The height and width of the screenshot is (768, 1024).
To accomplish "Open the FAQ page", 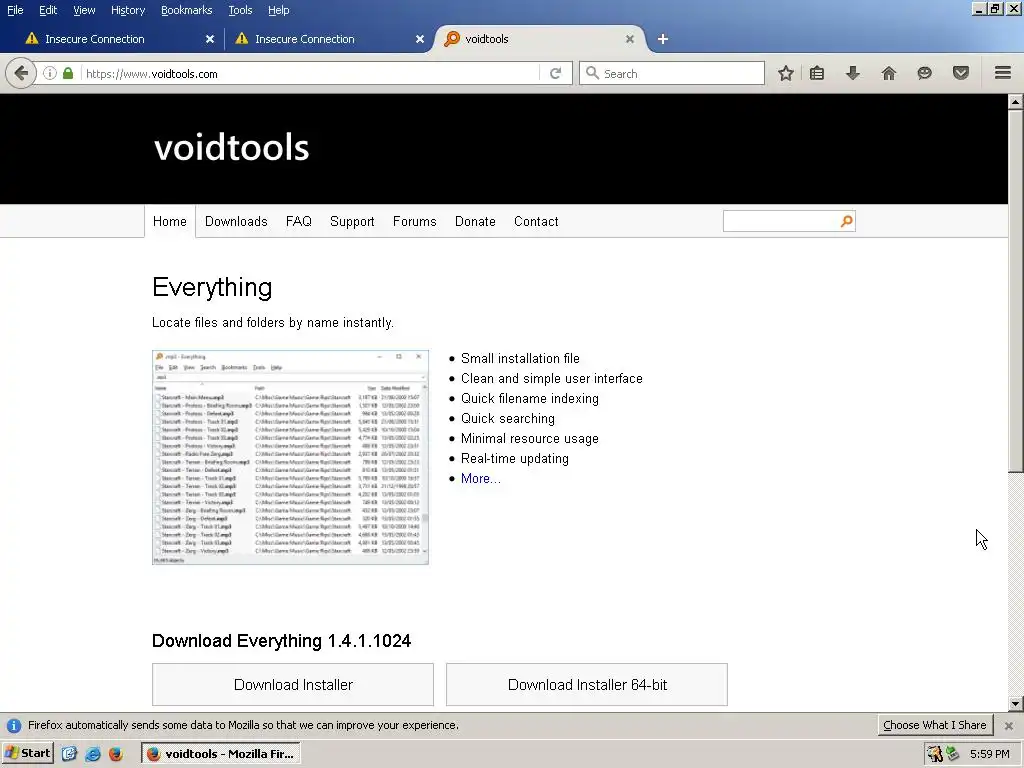I will coord(298,221).
